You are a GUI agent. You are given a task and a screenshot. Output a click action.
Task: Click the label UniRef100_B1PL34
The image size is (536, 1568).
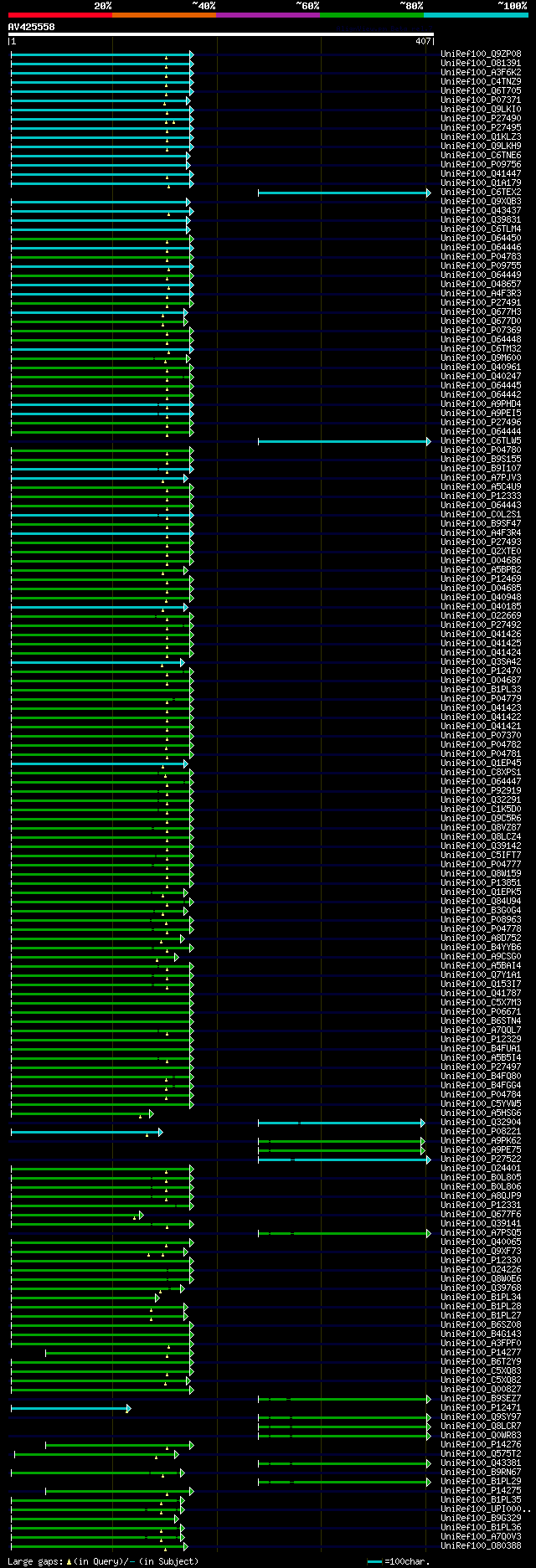click(x=481, y=1298)
